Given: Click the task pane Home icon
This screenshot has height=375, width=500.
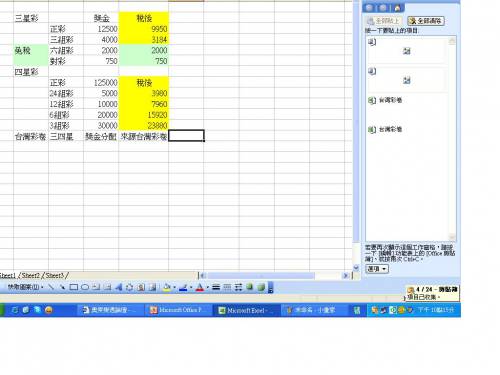Looking at the screenshot, I should point(397,8).
